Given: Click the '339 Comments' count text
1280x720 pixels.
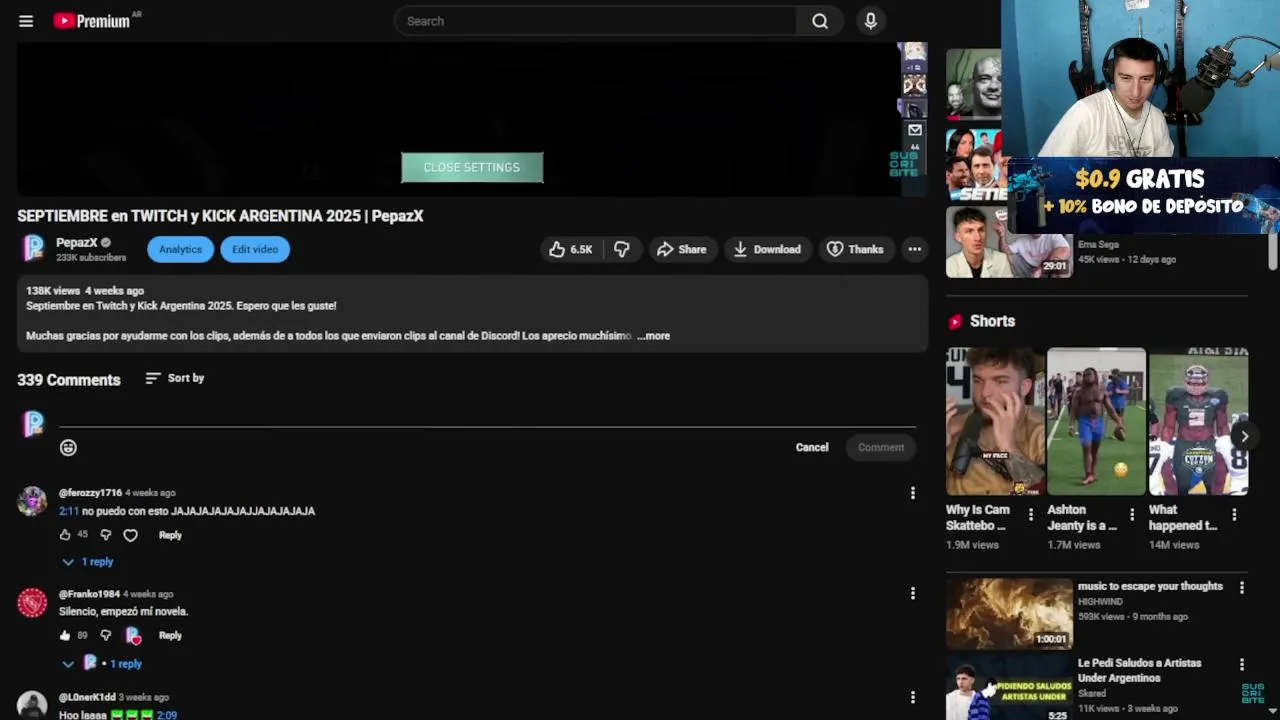Looking at the screenshot, I should (69, 380).
